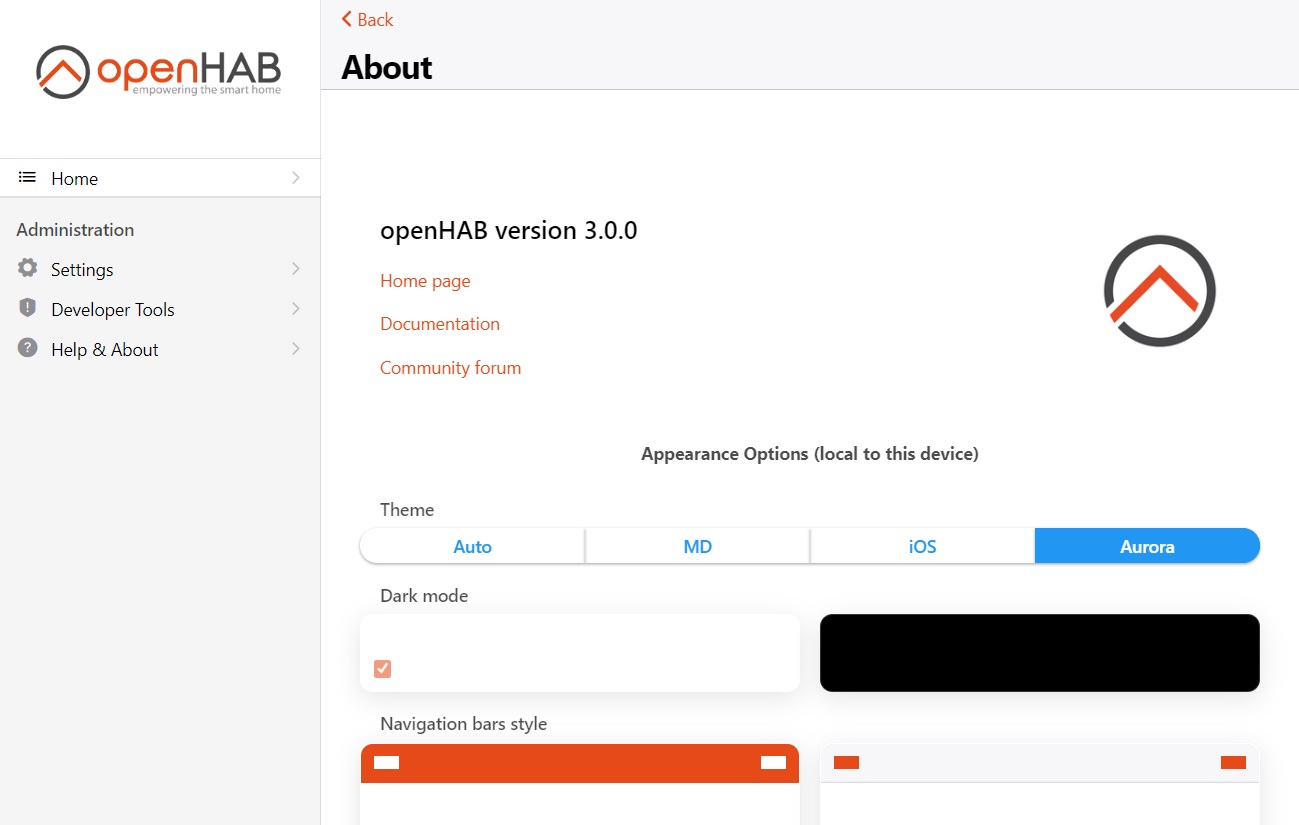This screenshot has height=825, width=1299.
Task: Open the Documentation link
Action: point(440,324)
